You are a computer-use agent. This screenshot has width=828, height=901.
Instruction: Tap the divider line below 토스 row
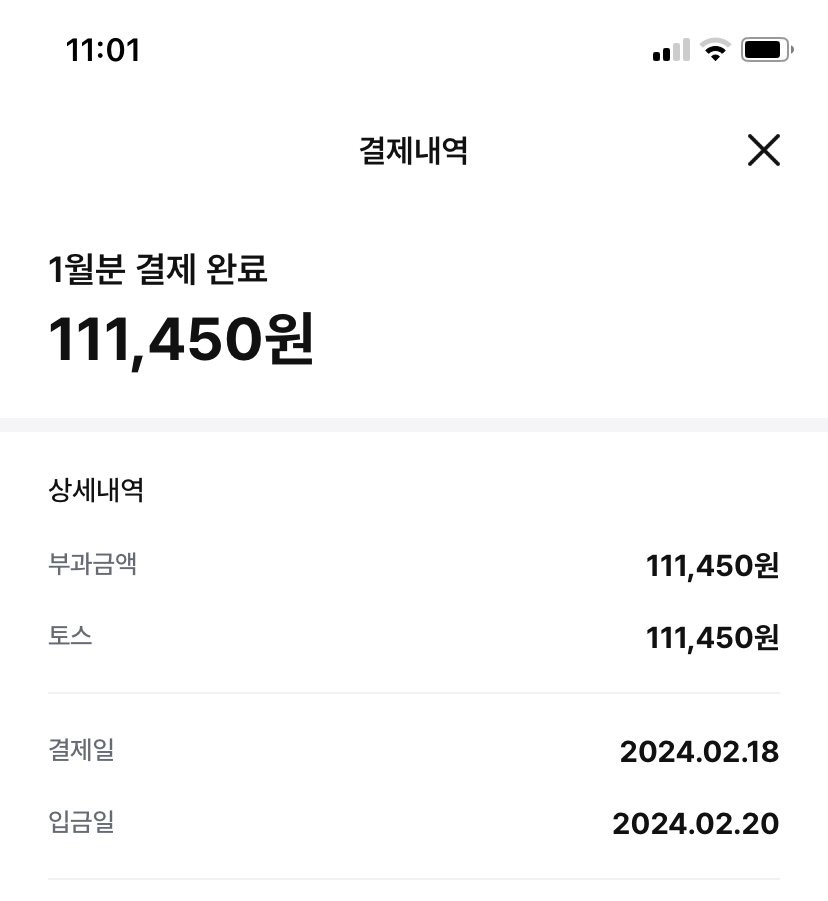coord(414,693)
